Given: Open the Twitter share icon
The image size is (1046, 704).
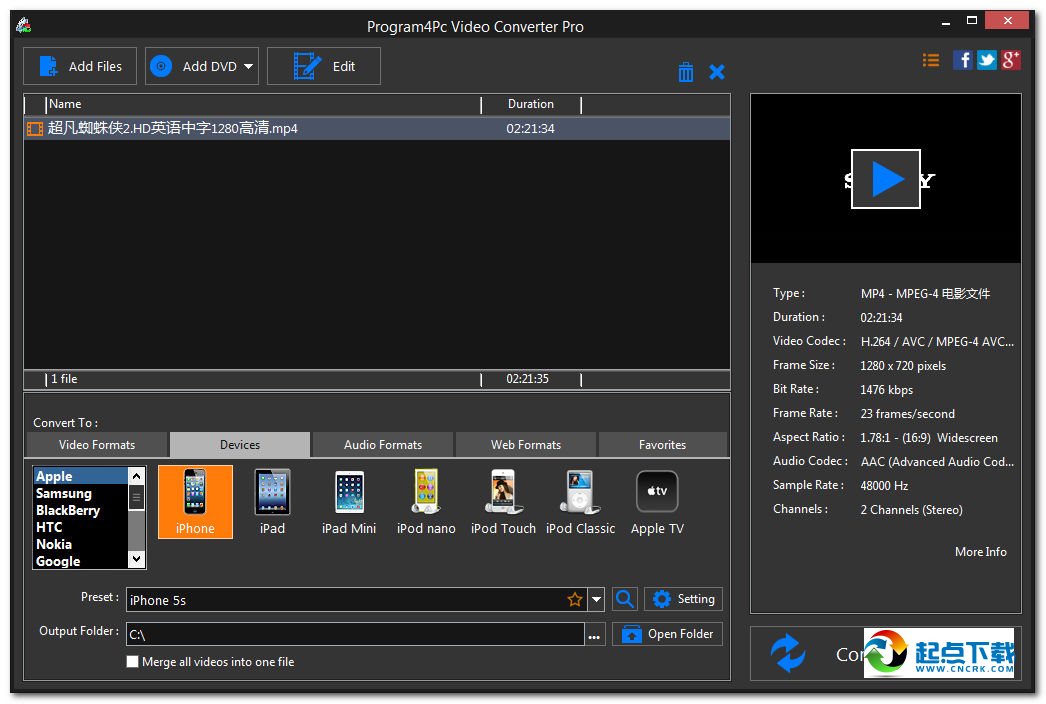Looking at the screenshot, I should coord(987,60).
